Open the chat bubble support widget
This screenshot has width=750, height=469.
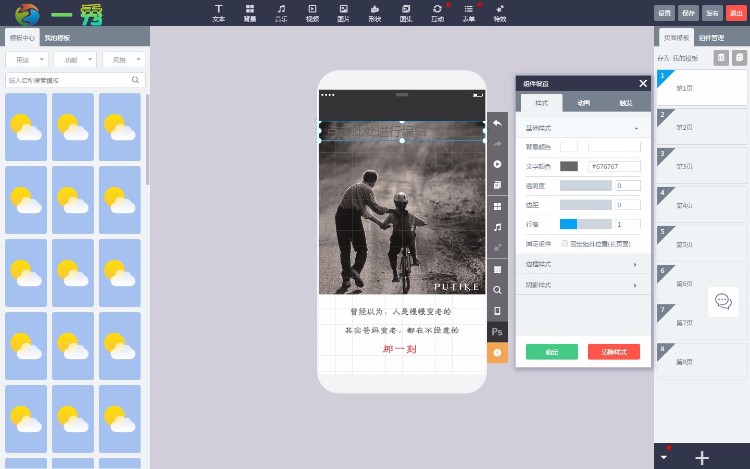[723, 301]
